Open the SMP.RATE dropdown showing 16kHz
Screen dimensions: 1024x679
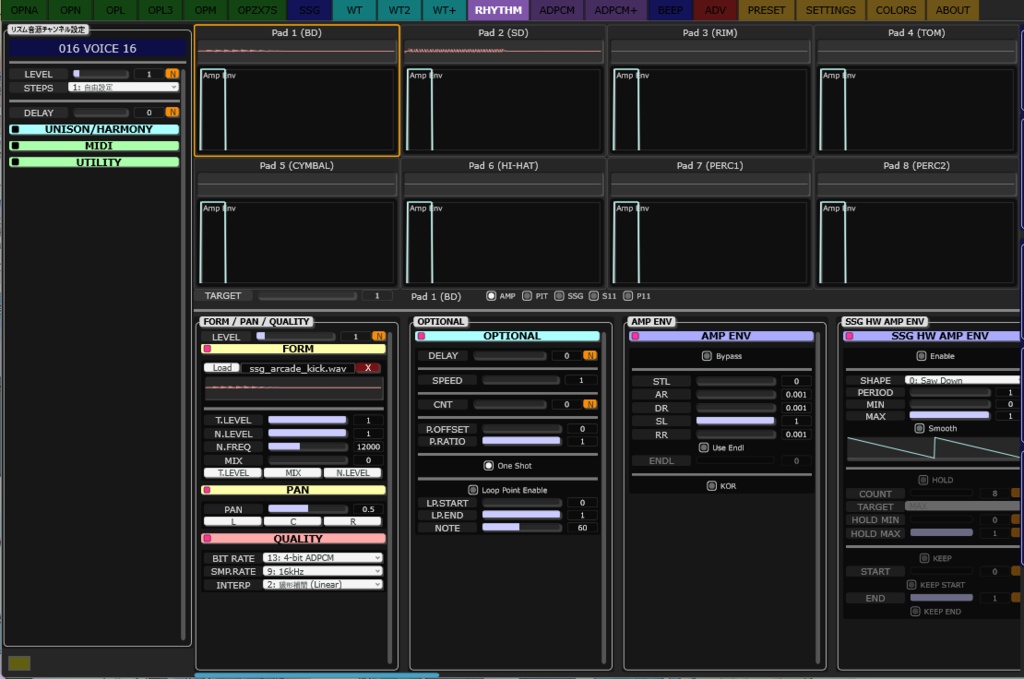point(323,571)
